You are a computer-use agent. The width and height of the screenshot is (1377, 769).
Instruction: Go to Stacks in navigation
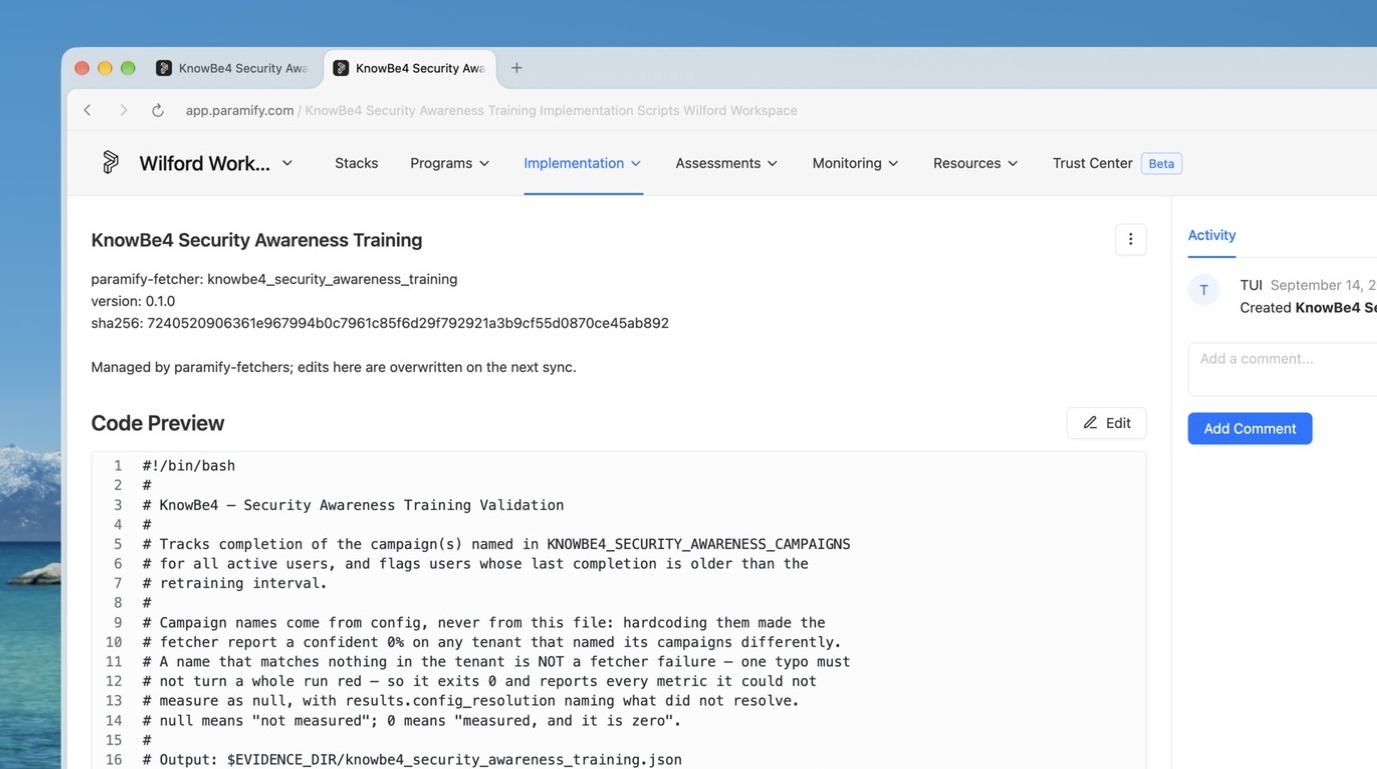coord(356,163)
